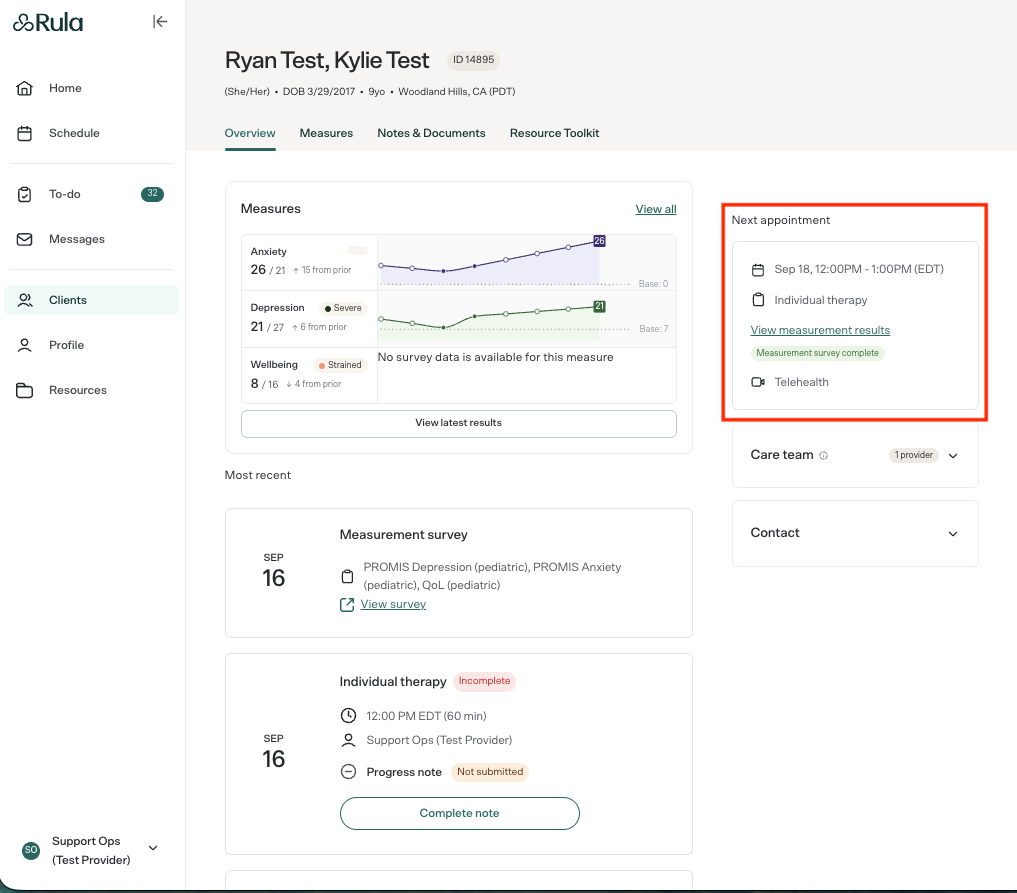Click the Profile person icon
1017x893 pixels.
click(25, 345)
